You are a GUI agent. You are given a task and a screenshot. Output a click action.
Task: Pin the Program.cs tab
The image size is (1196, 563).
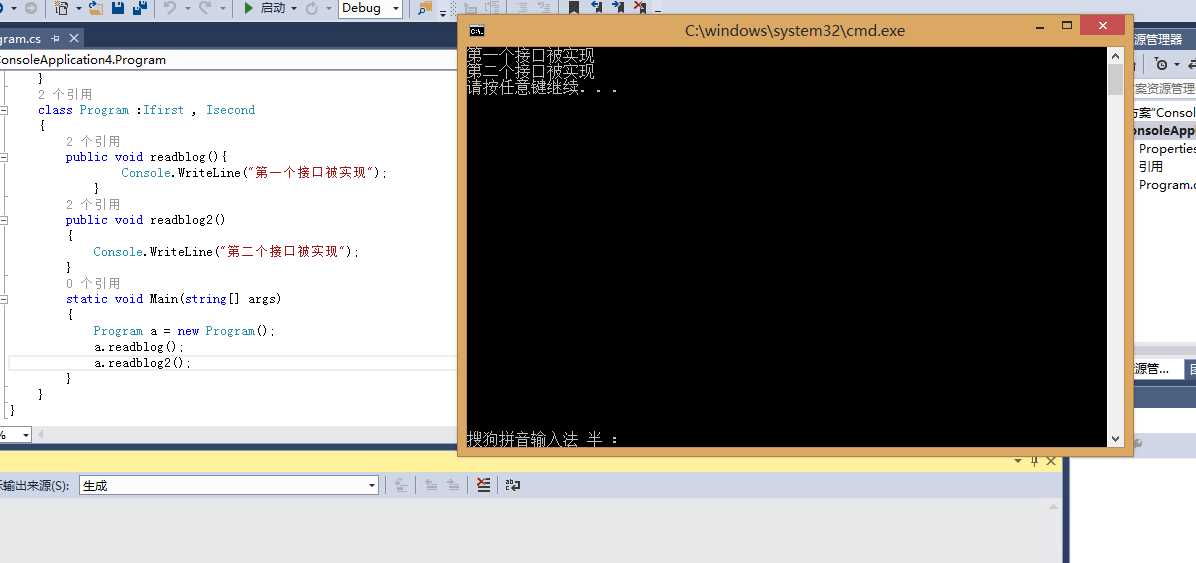[x=56, y=38]
